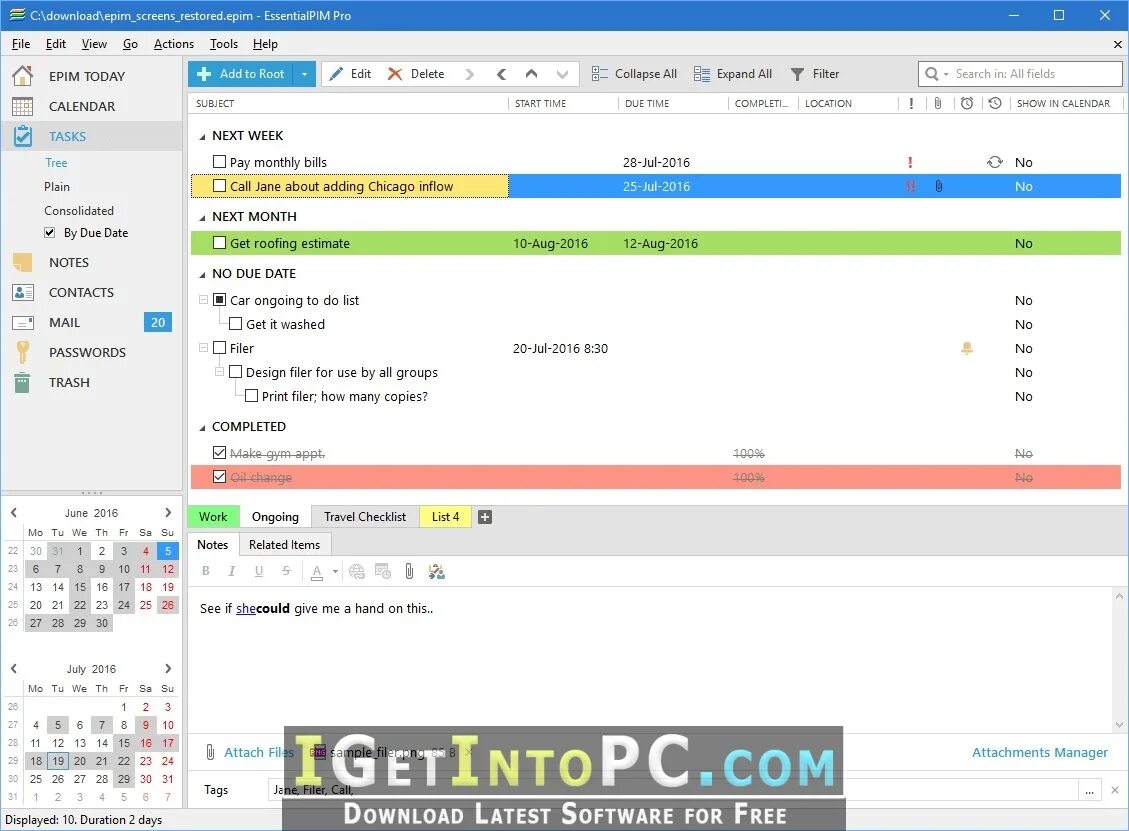Insert date and time in notes toolbar
The width and height of the screenshot is (1129, 831).
(382, 572)
